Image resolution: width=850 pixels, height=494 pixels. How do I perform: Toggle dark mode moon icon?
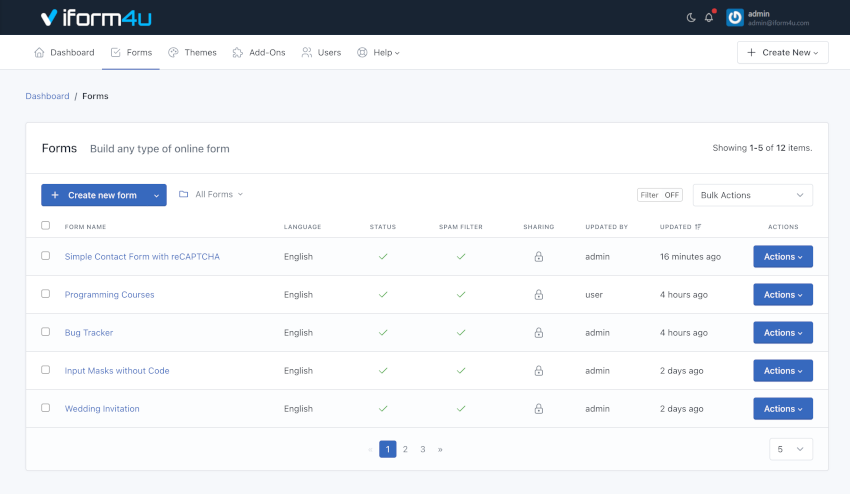coord(691,18)
